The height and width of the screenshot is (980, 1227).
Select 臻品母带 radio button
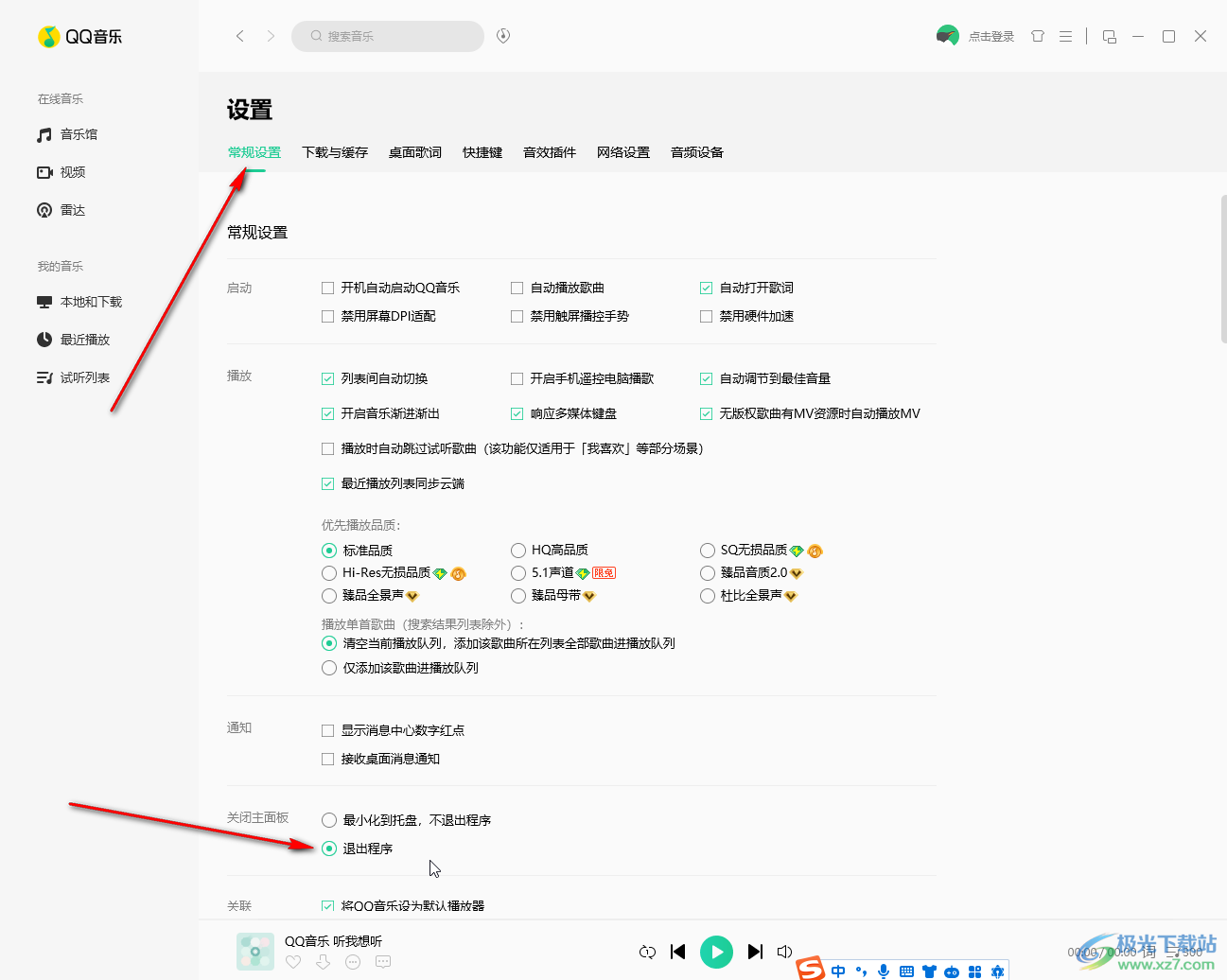click(518, 596)
